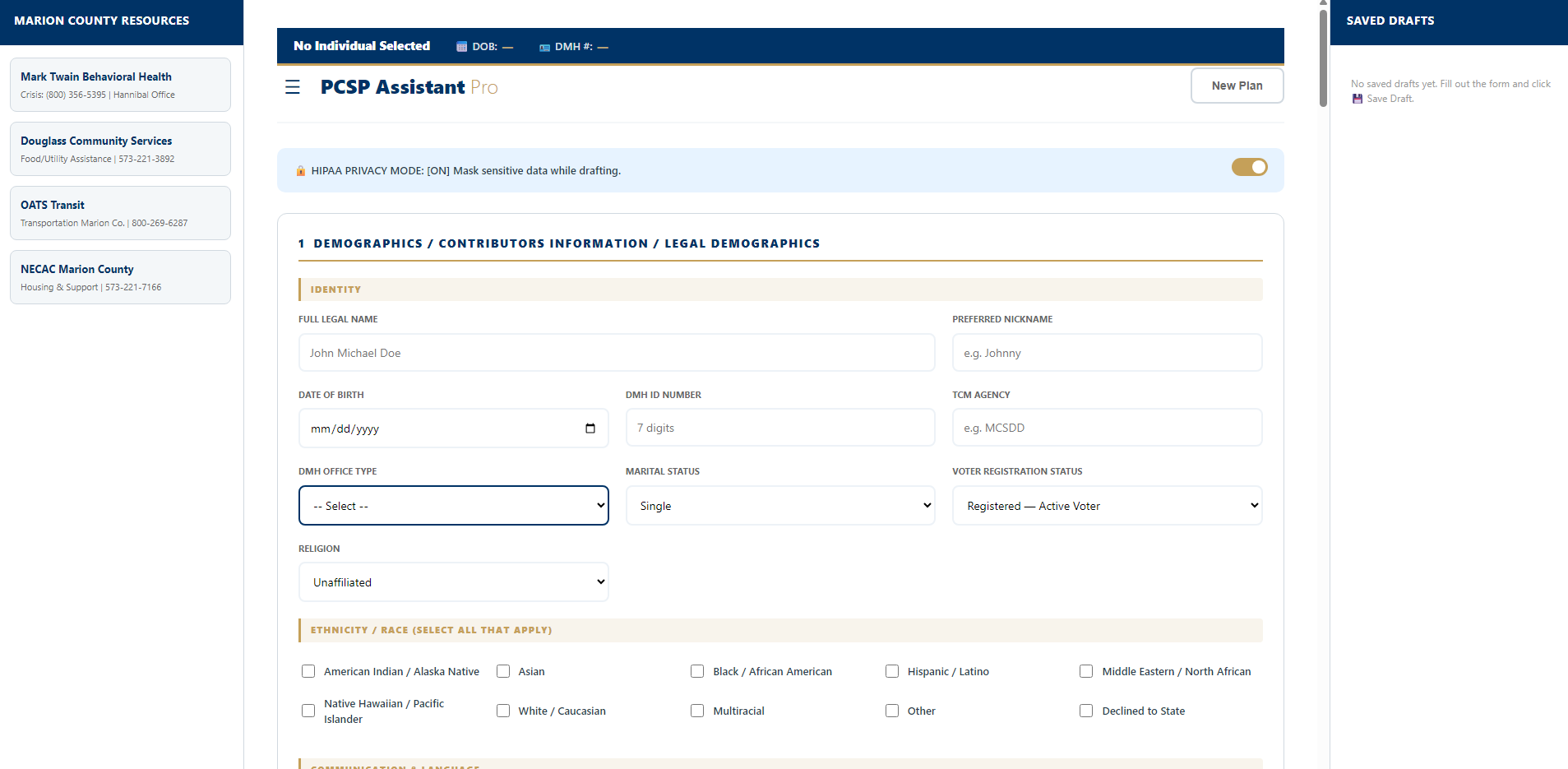Open the calendar picker in Date of Birth field

tap(590, 428)
